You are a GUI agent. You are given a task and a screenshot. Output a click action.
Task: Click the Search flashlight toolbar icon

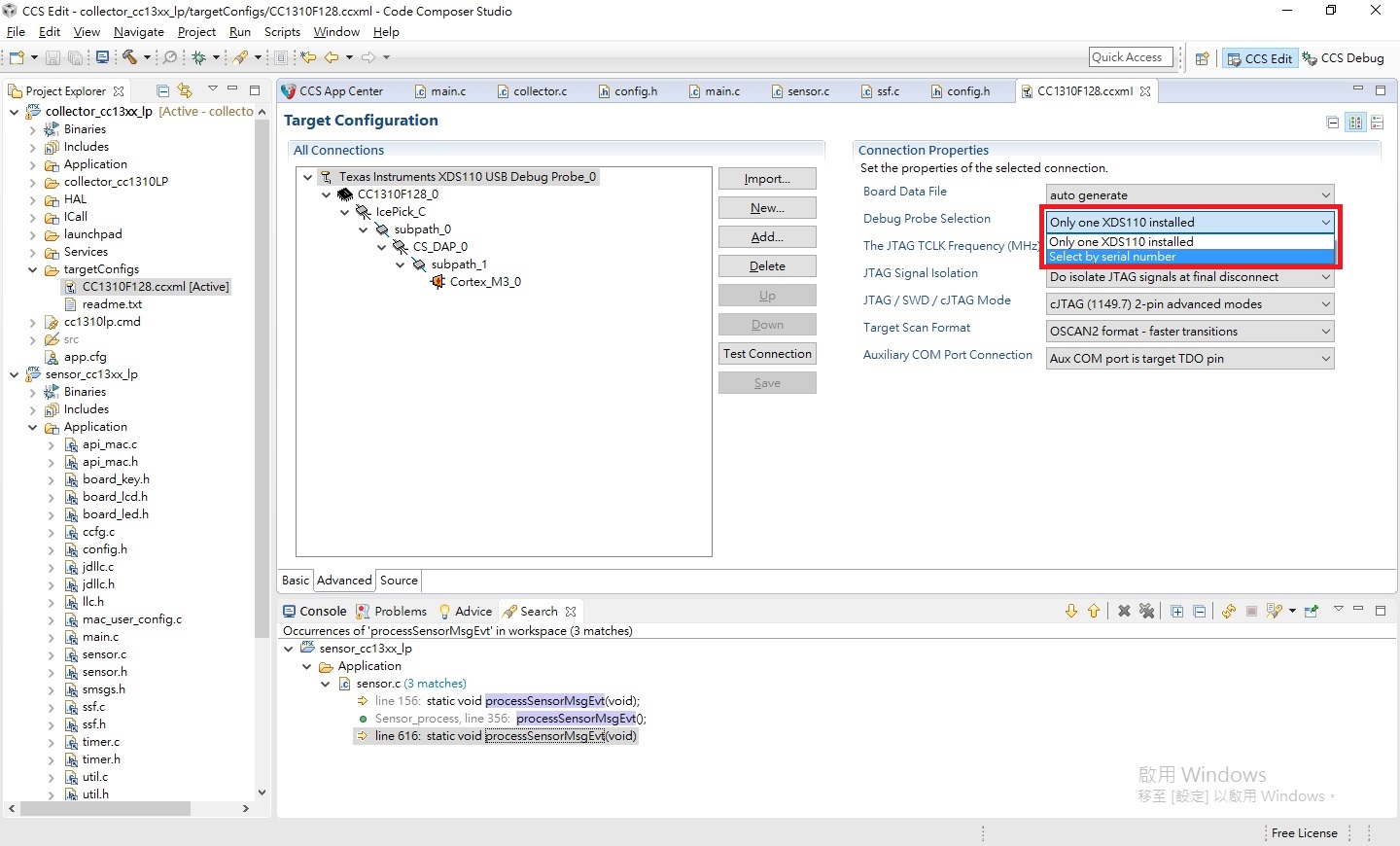[239, 58]
